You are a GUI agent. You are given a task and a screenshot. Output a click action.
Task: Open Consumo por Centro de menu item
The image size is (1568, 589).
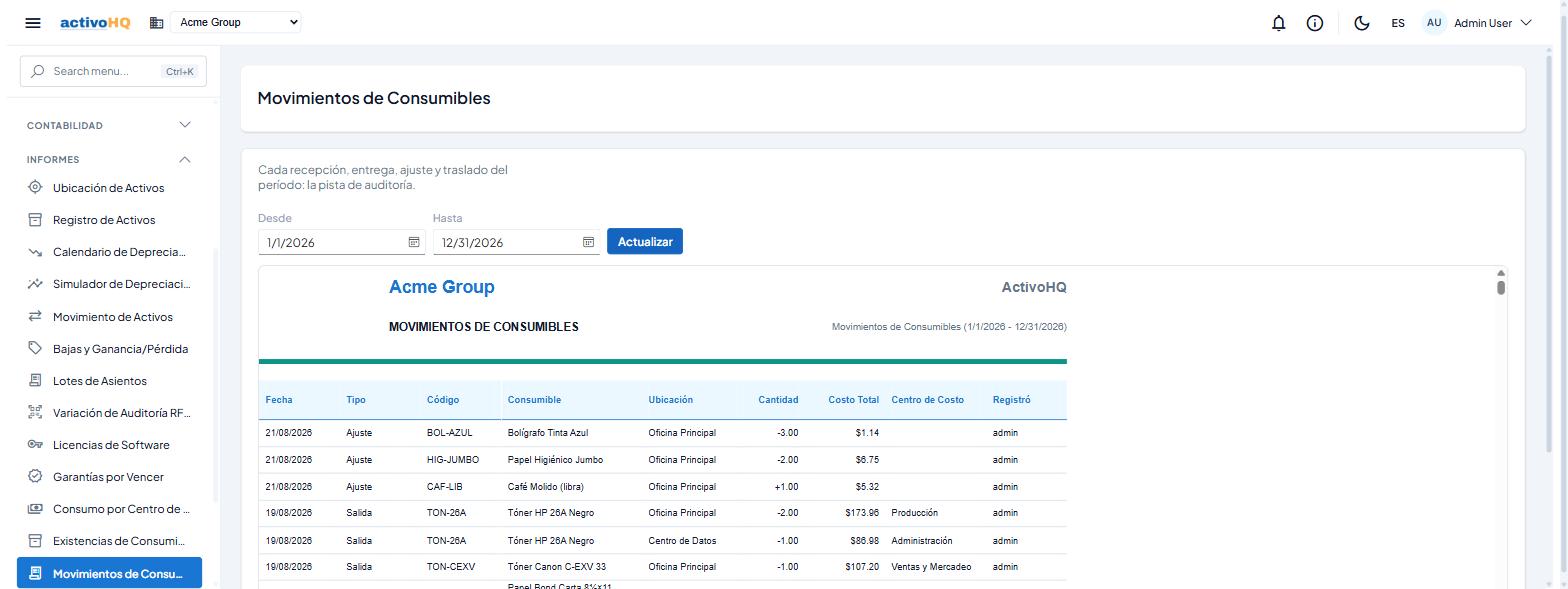pos(121,509)
